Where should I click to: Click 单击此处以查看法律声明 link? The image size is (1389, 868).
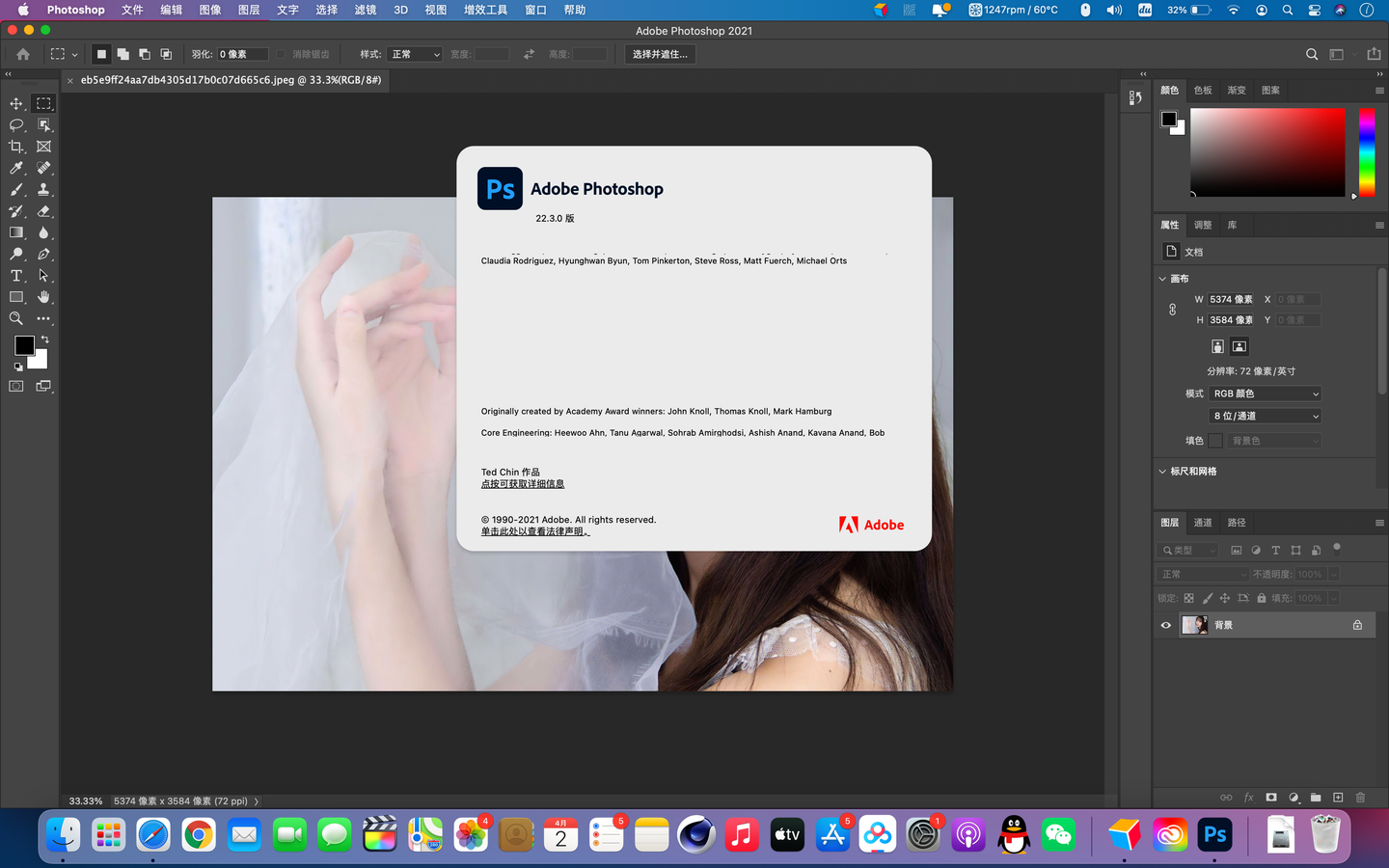point(535,531)
